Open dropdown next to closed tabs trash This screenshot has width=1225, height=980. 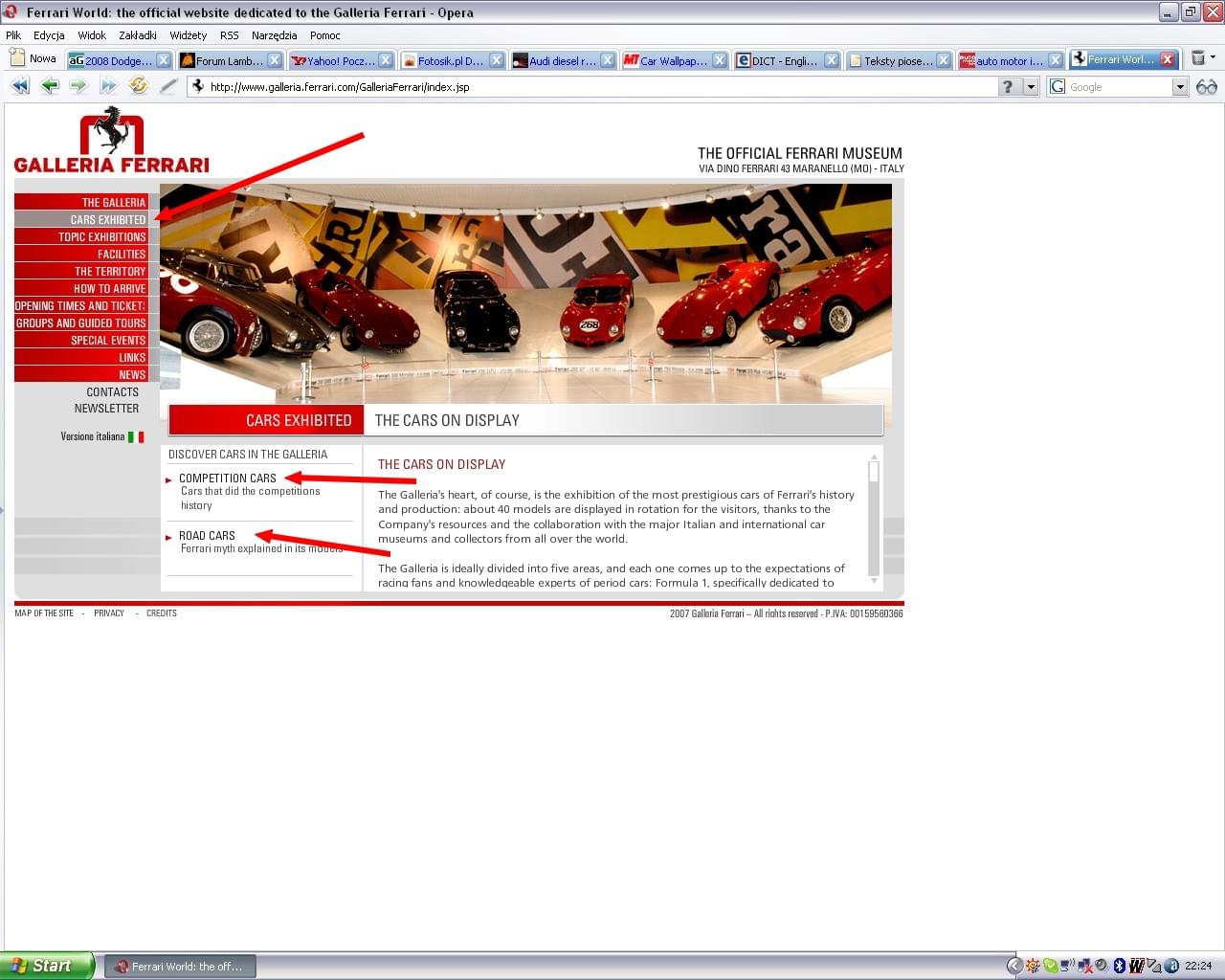coord(1214,57)
